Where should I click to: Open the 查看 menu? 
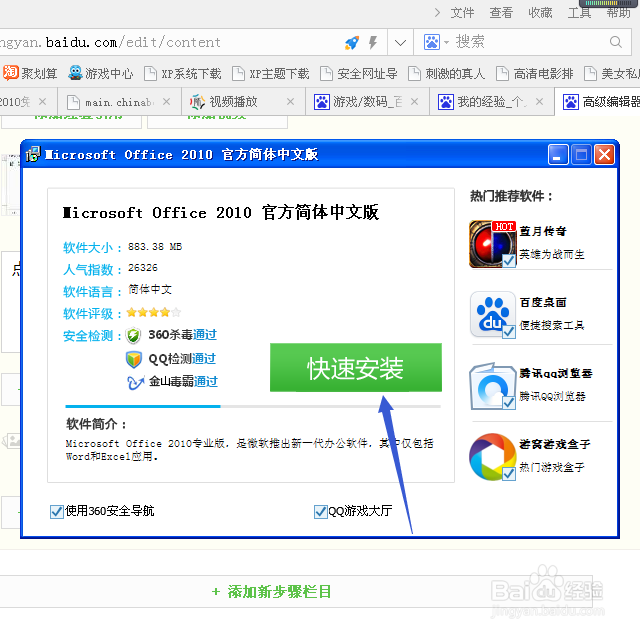click(x=501, y=13)
